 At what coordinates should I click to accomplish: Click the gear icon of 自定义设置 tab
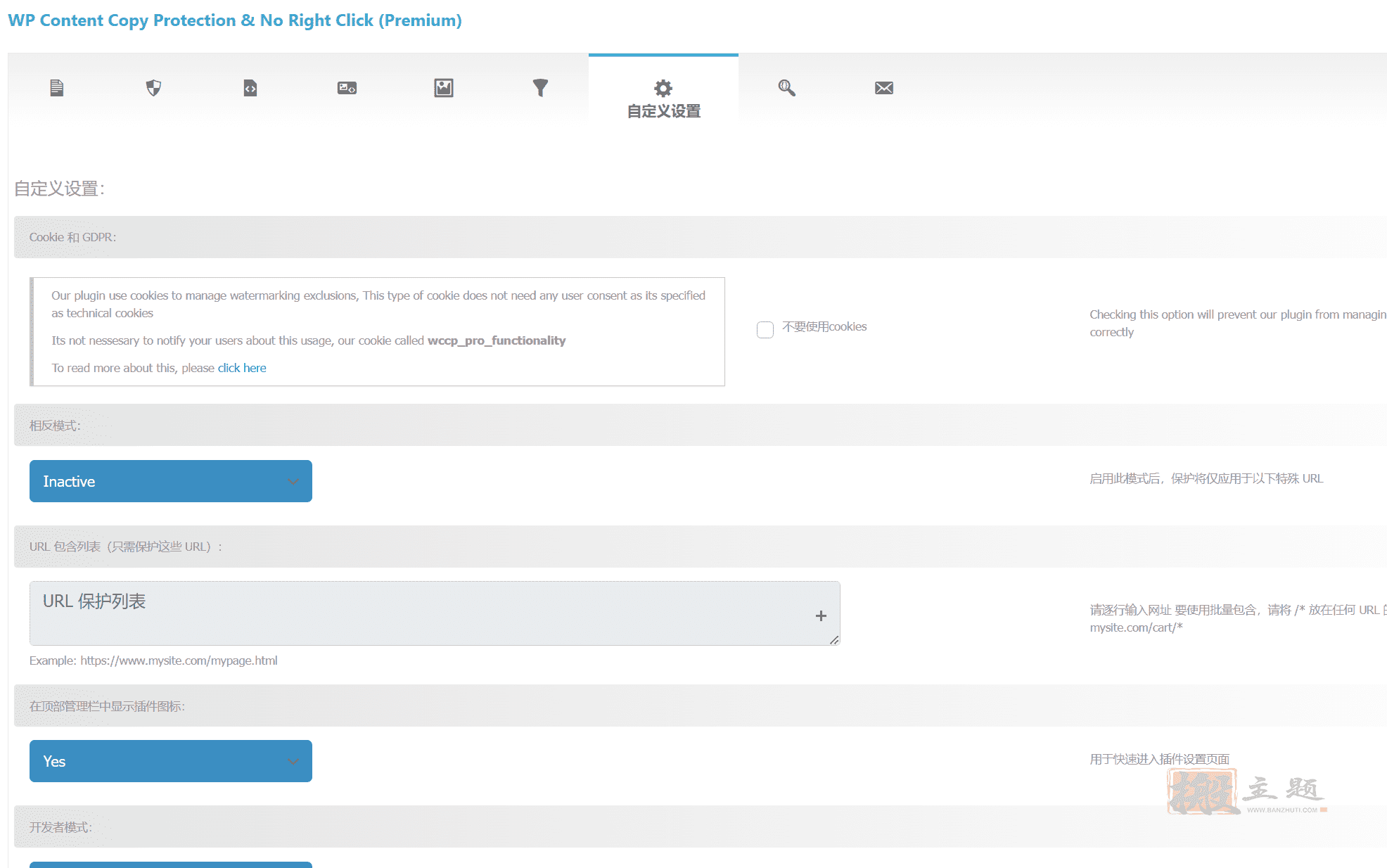(x=663, y=88)
